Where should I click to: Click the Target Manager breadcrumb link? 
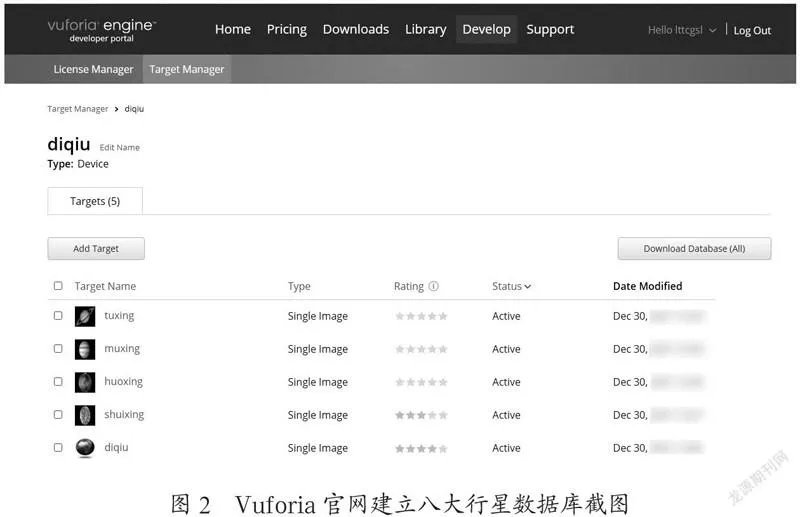[x=78, y=109]
